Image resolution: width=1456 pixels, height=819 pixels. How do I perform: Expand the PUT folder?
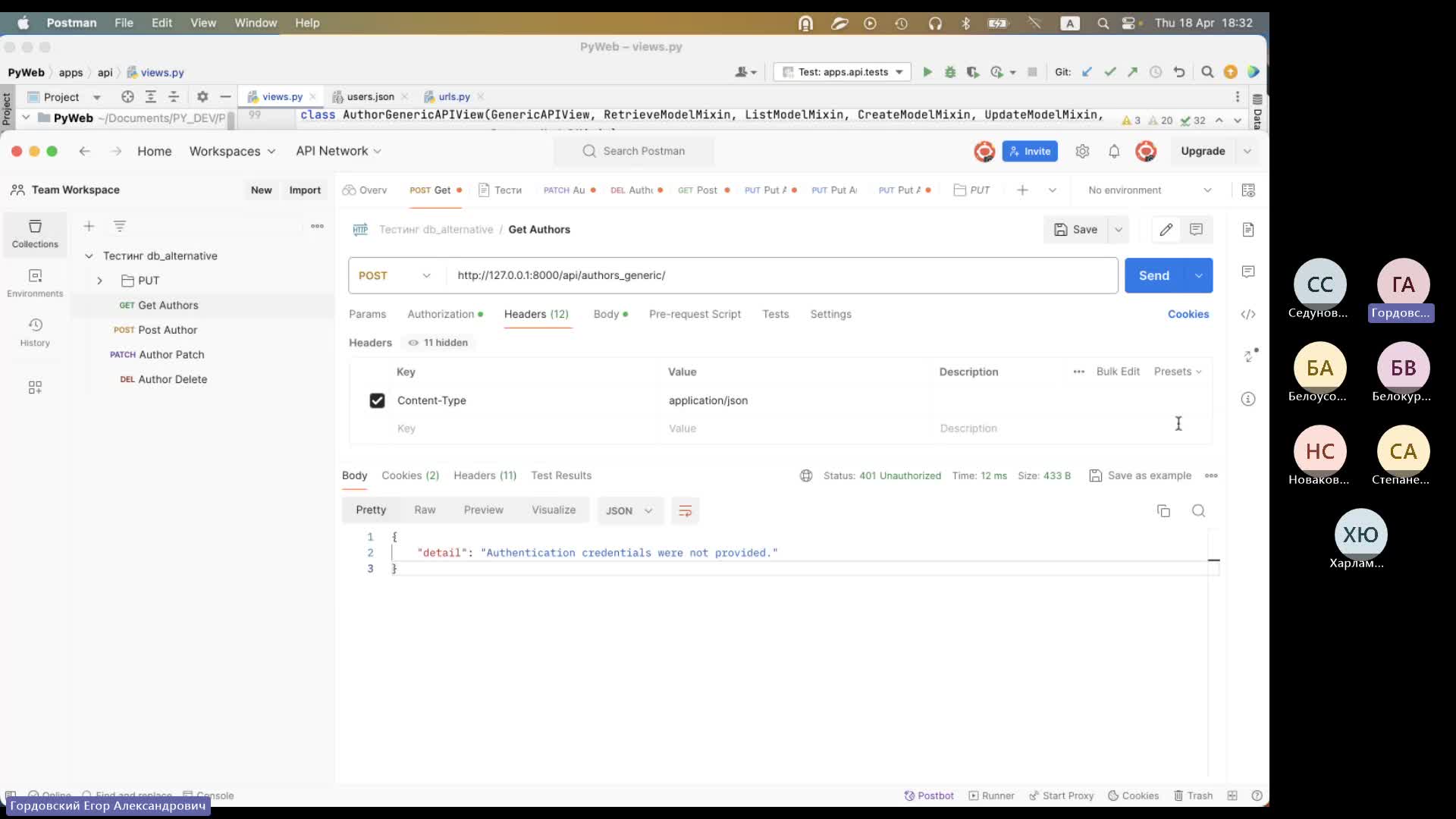[99, 281]
